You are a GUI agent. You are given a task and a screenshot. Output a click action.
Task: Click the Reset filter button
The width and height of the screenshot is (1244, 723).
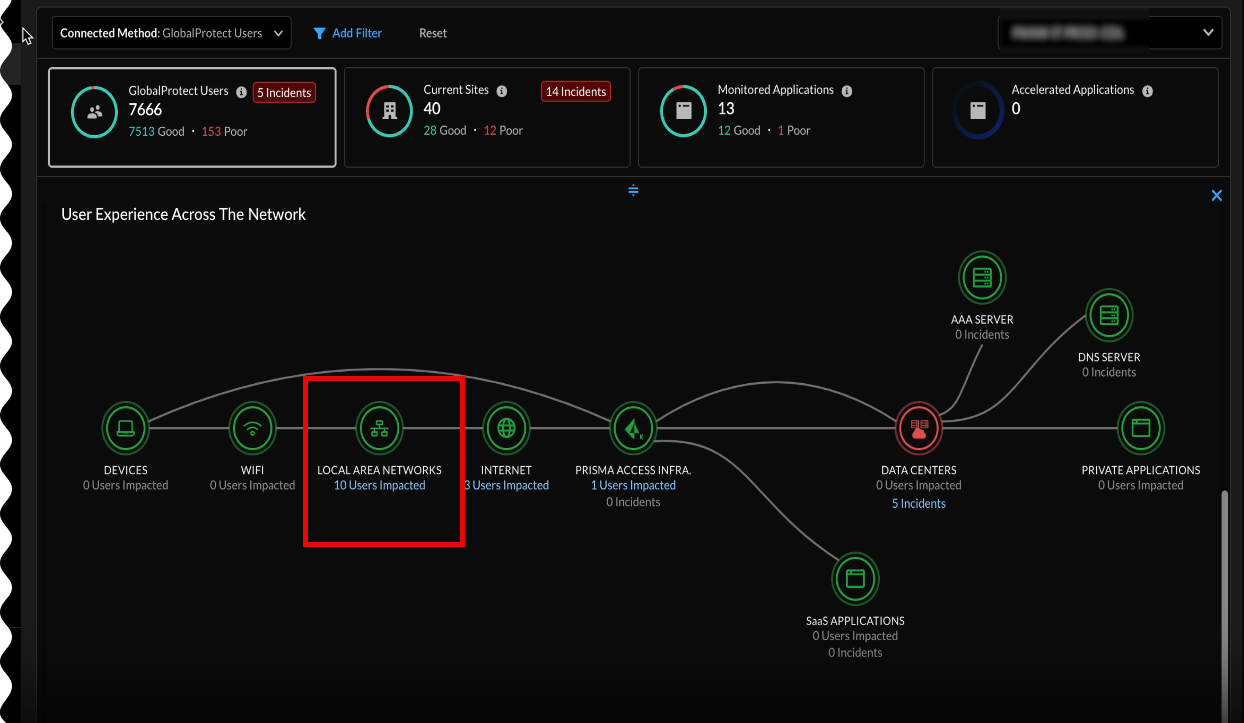coord(433,33)
